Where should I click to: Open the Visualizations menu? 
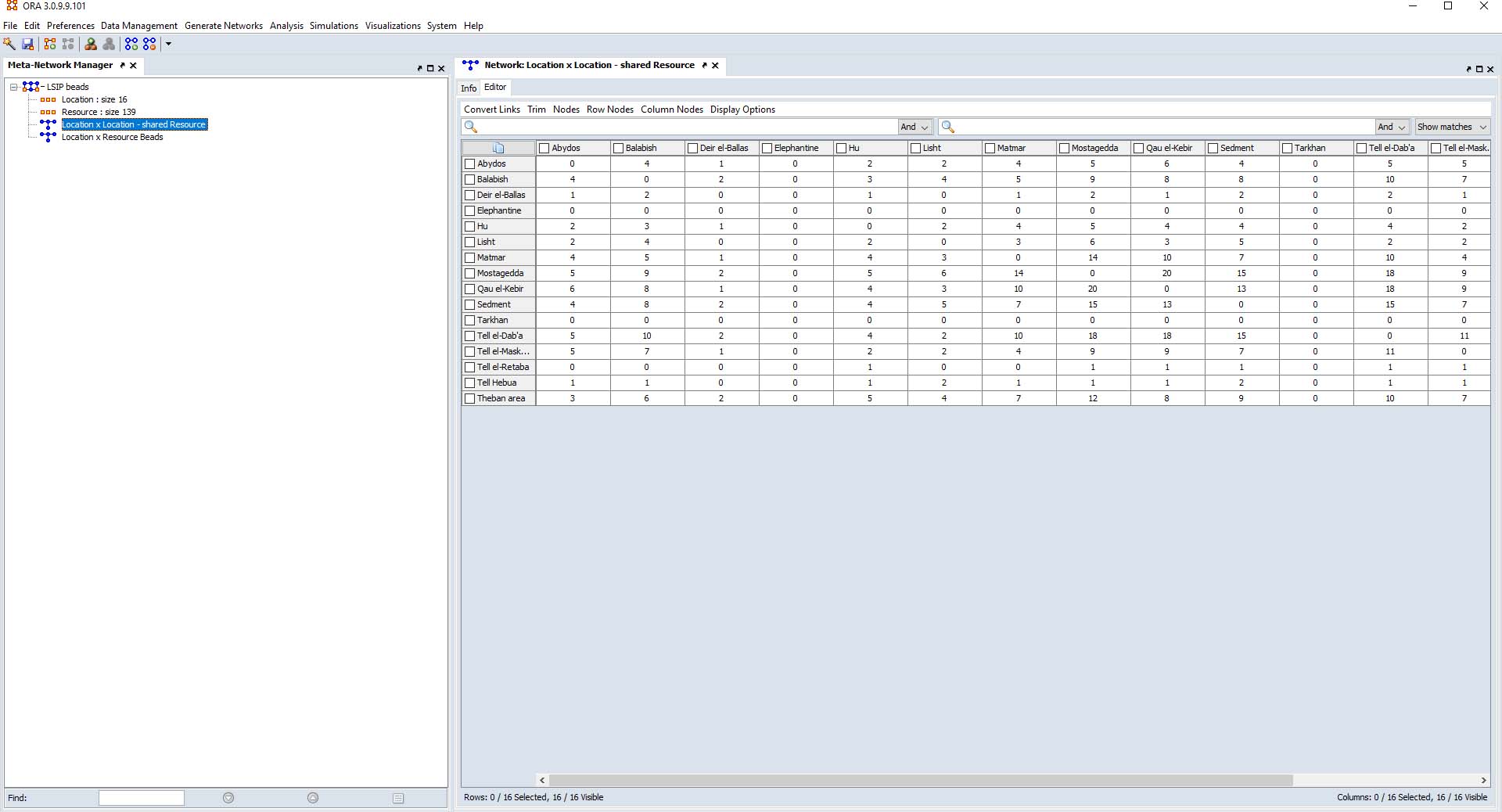tap(393, 26)
